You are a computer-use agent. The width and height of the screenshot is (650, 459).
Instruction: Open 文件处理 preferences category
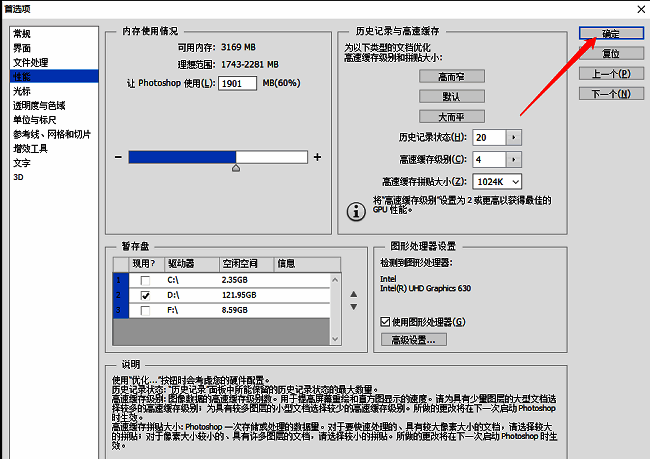[x=30, y=62]
